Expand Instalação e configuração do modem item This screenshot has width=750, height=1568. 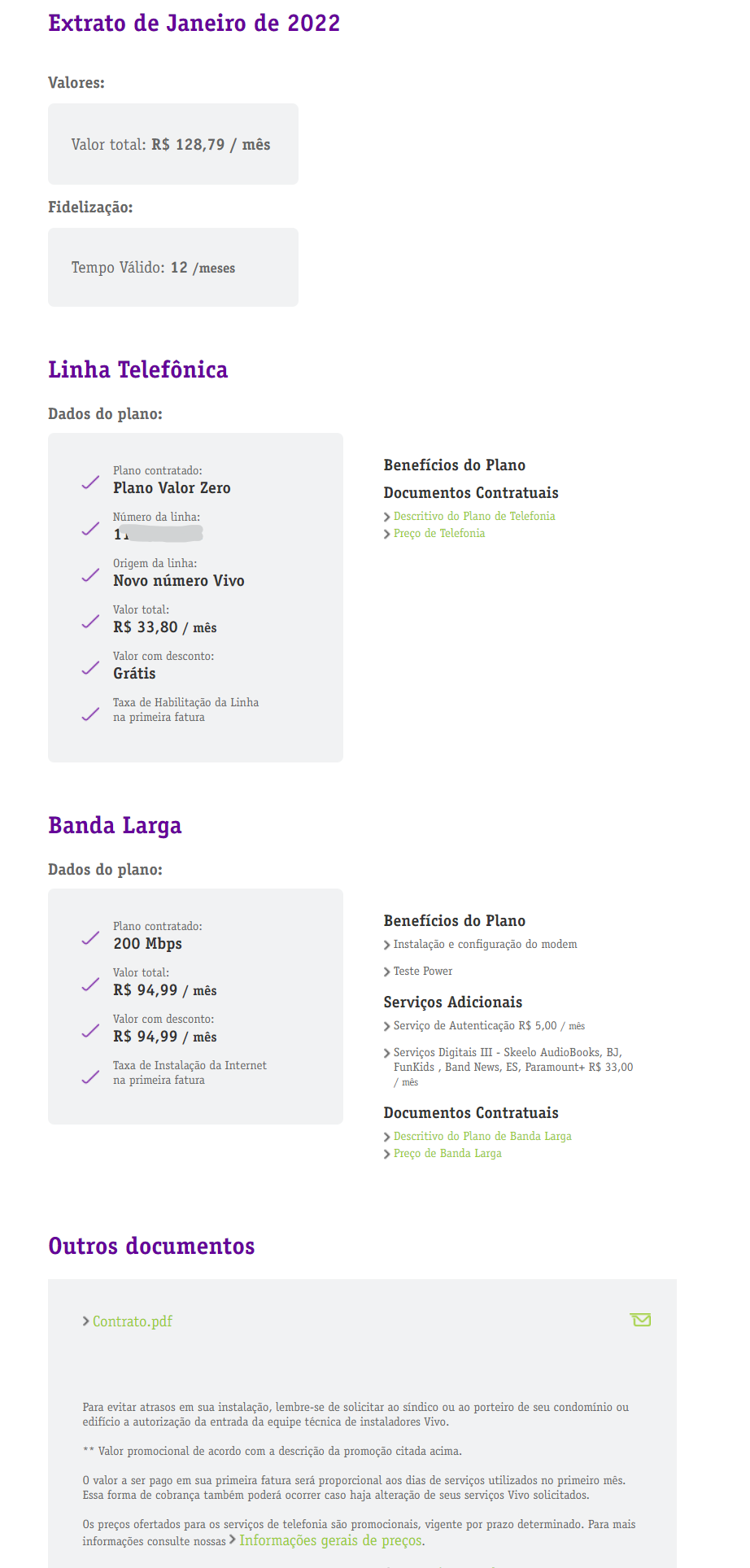click(480, 944)
